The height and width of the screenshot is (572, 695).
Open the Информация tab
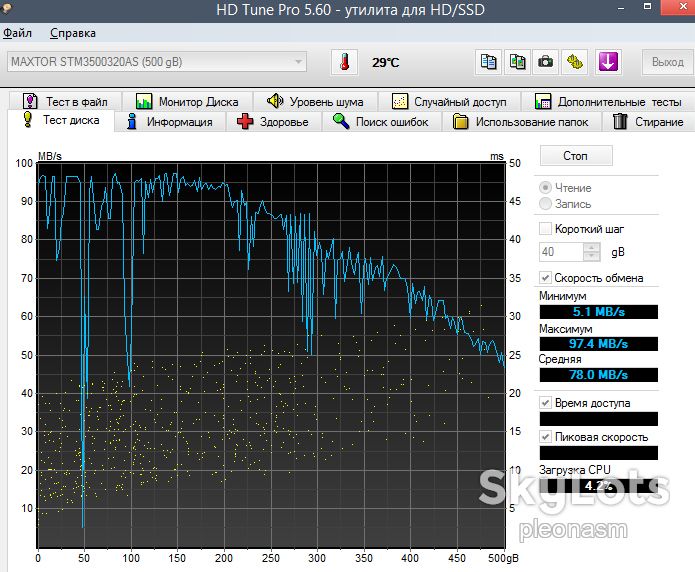pyautogui.click(x=170, y=121)
